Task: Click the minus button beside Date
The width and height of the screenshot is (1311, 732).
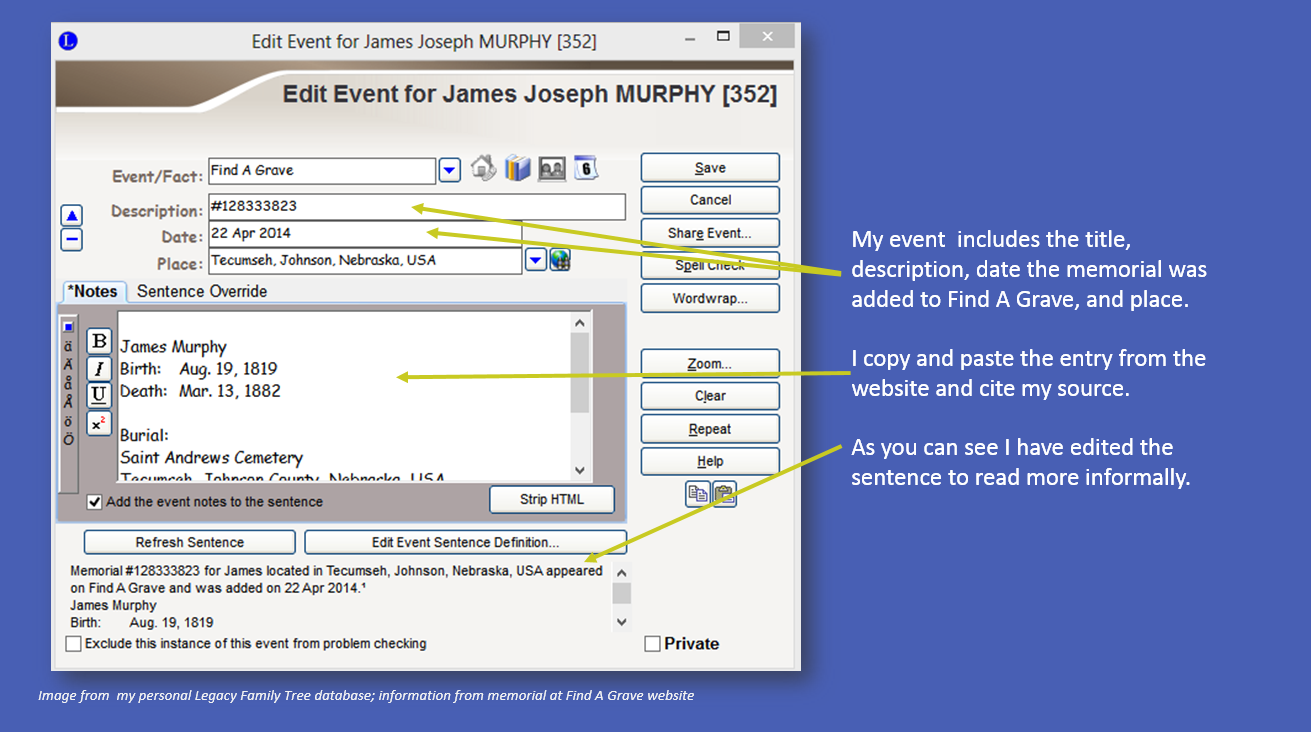Action: tap(71, 240)
